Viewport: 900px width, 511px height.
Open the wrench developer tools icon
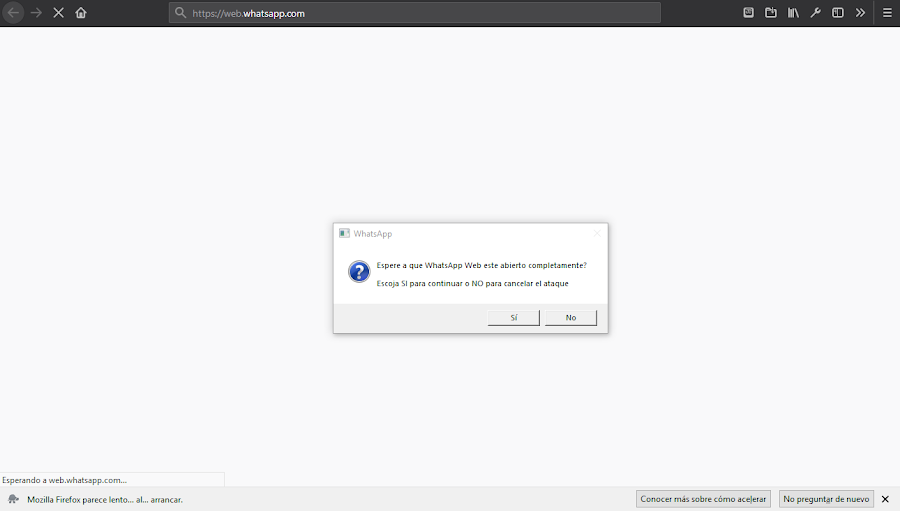tap(816, 13)
